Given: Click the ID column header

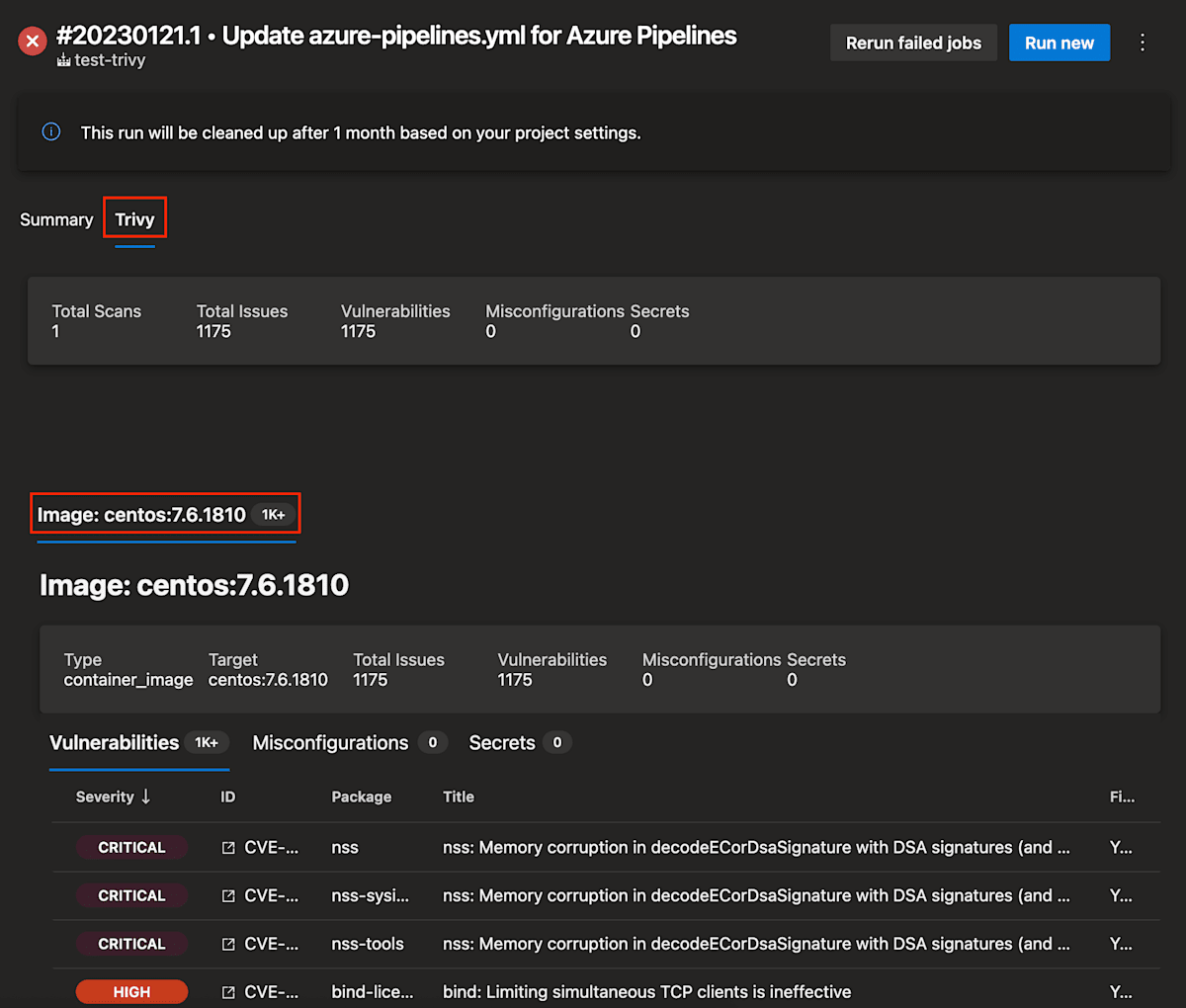Looking at the screenshot, I should click(x=228, y=797).
